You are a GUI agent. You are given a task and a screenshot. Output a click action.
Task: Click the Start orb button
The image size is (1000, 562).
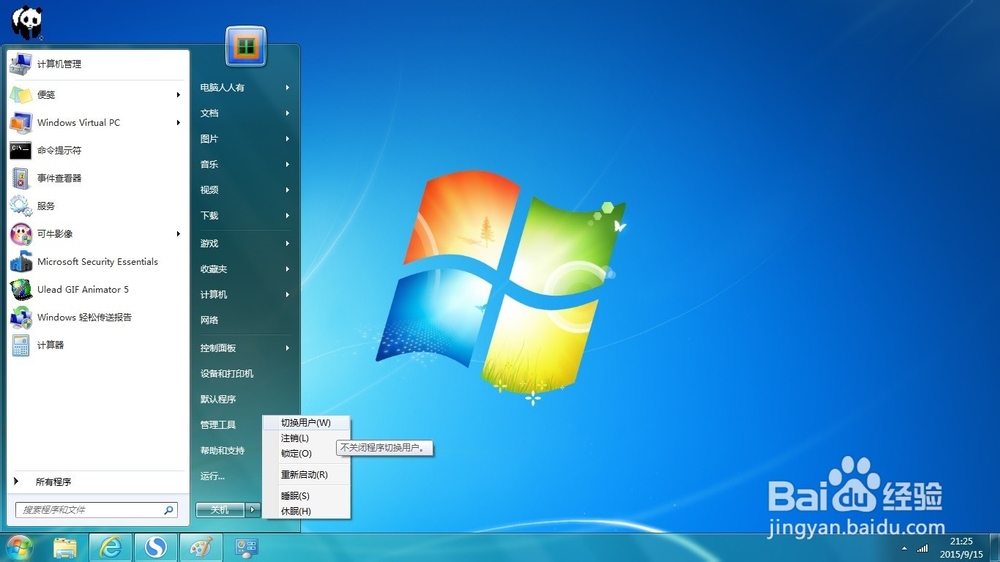click(19, 548)
